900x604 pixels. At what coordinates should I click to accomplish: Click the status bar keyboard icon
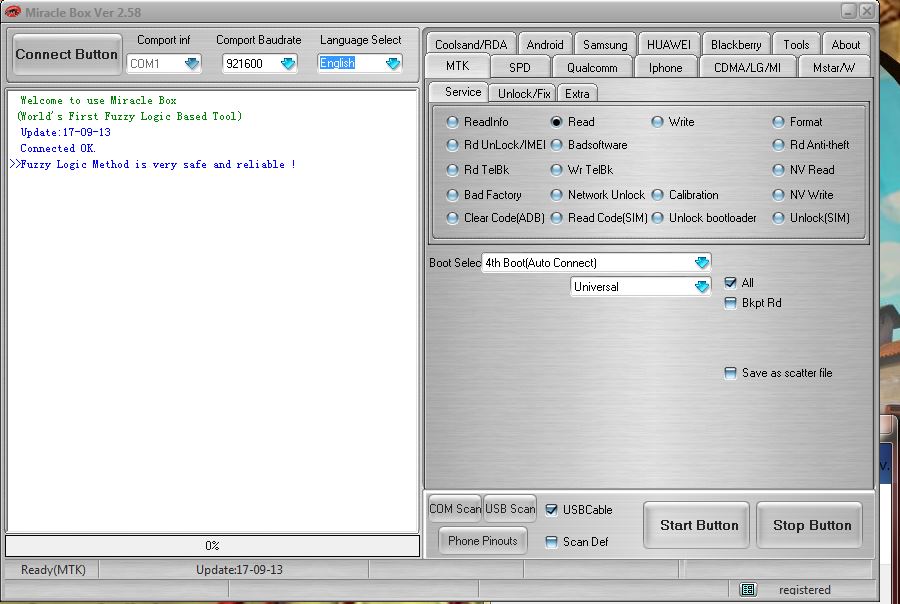748,590
